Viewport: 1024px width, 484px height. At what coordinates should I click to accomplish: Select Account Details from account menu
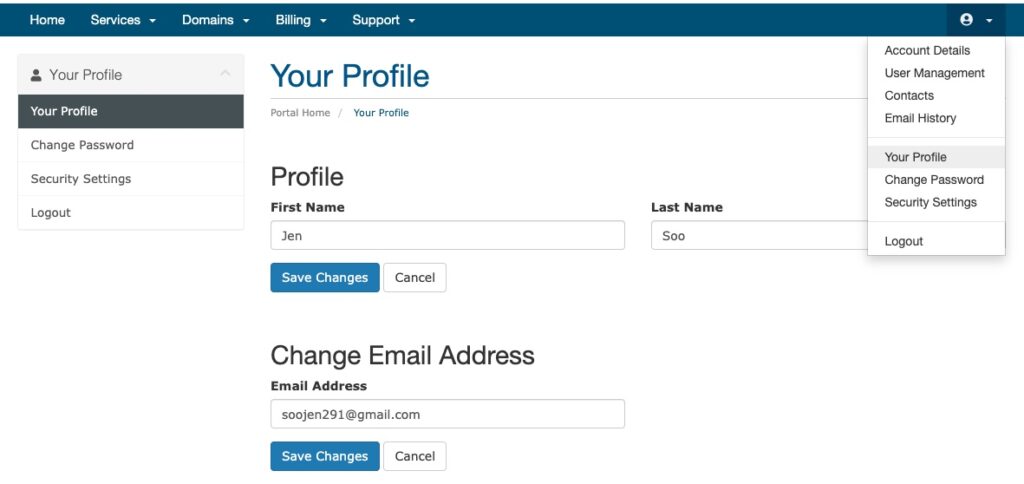coord(927,50)
